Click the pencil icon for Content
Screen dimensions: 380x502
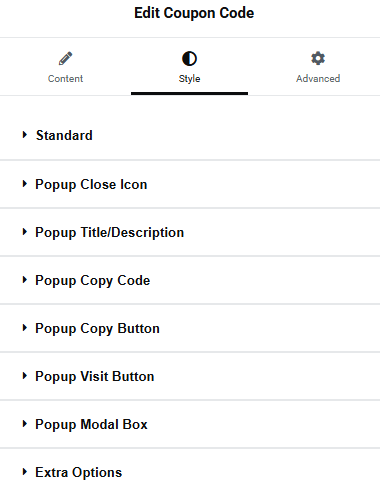point(65,59)
